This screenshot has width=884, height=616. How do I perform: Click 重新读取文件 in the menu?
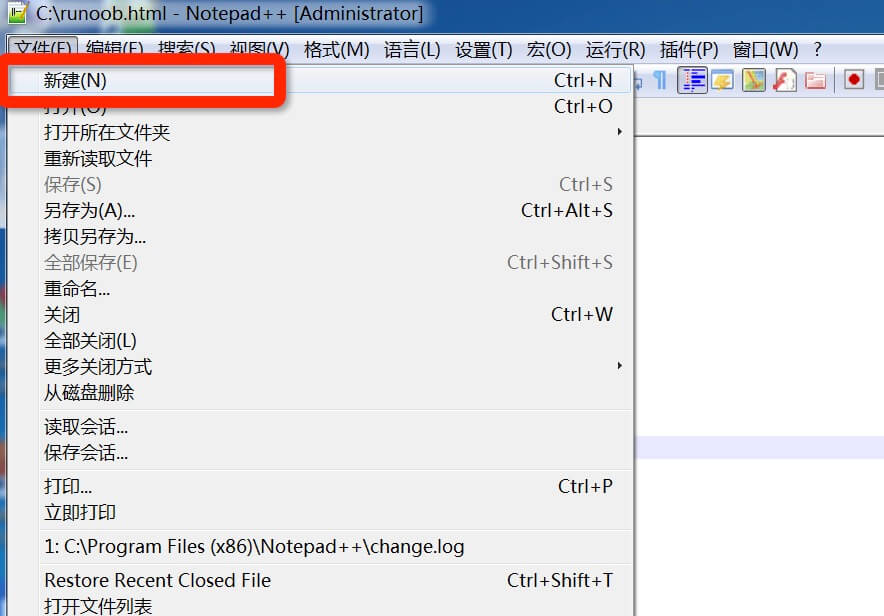98,158
